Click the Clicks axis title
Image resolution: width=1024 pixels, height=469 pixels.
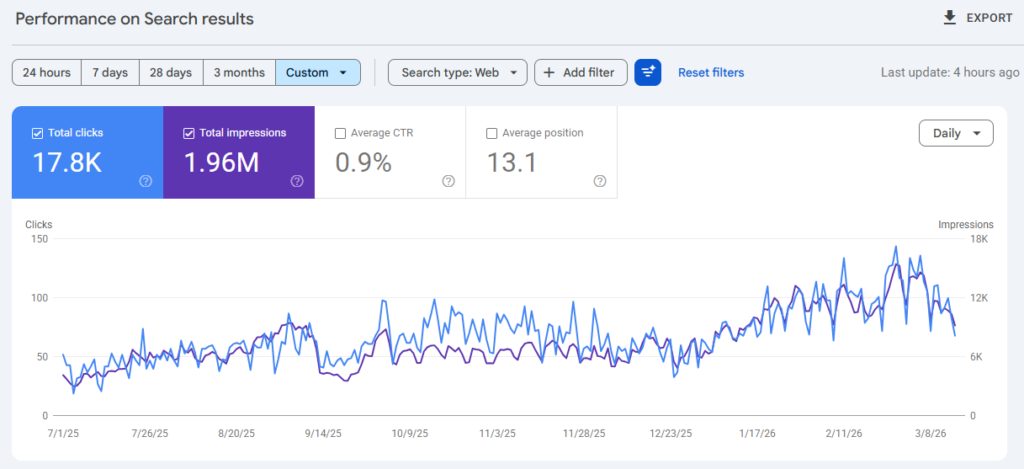tap(39, 224)
